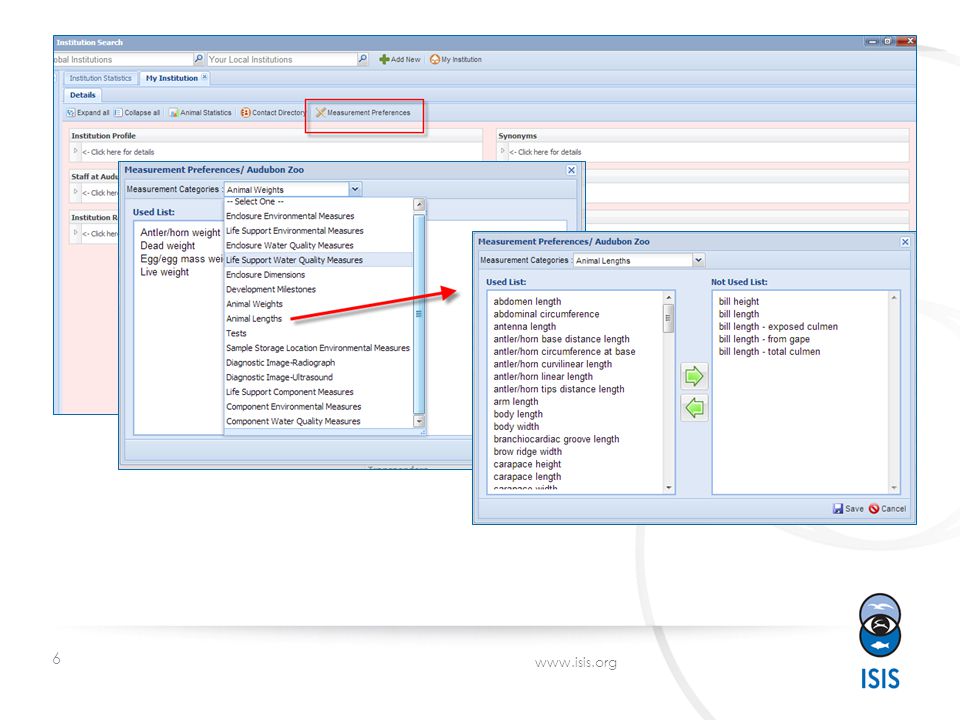Select 'Dead weight' in Used List
960x720 pixels.
point(167,246)
